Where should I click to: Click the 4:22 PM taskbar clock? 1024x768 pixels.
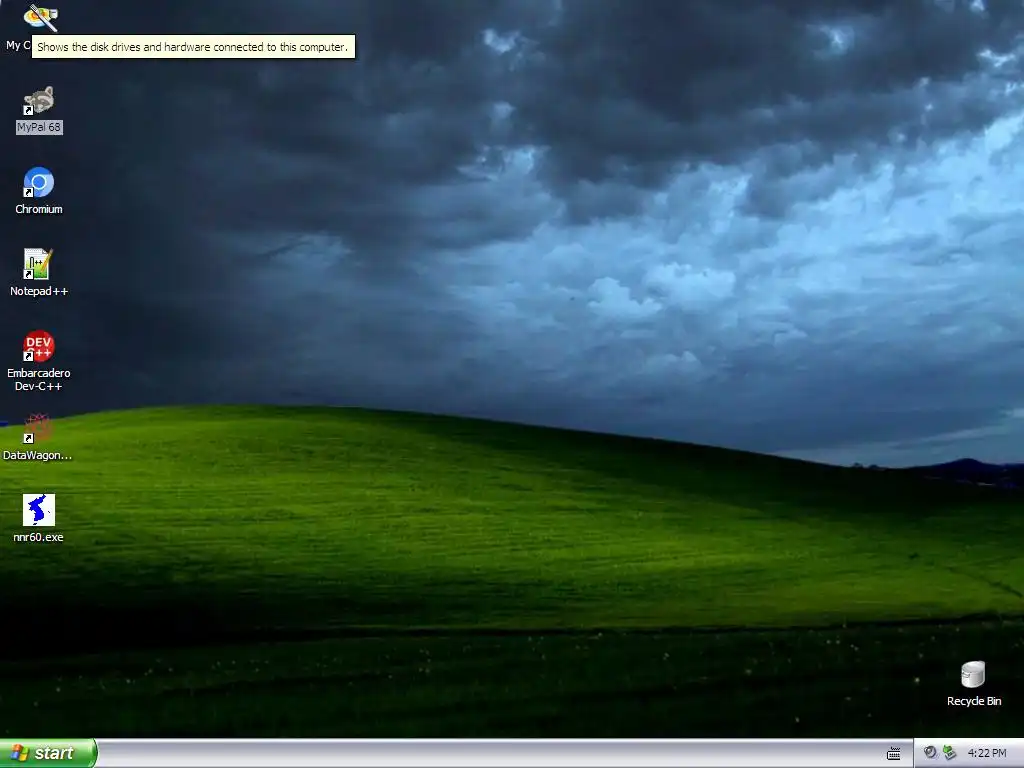pyautogui.click(x=987, y=754)
